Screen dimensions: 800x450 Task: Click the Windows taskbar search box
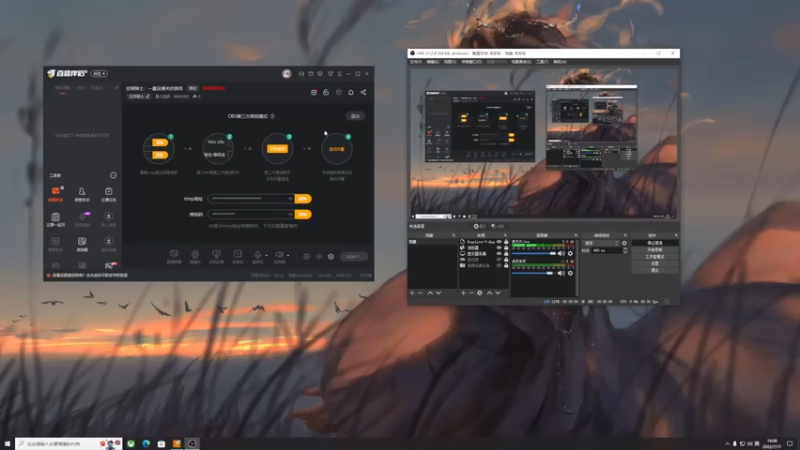[x=68, y=444]
